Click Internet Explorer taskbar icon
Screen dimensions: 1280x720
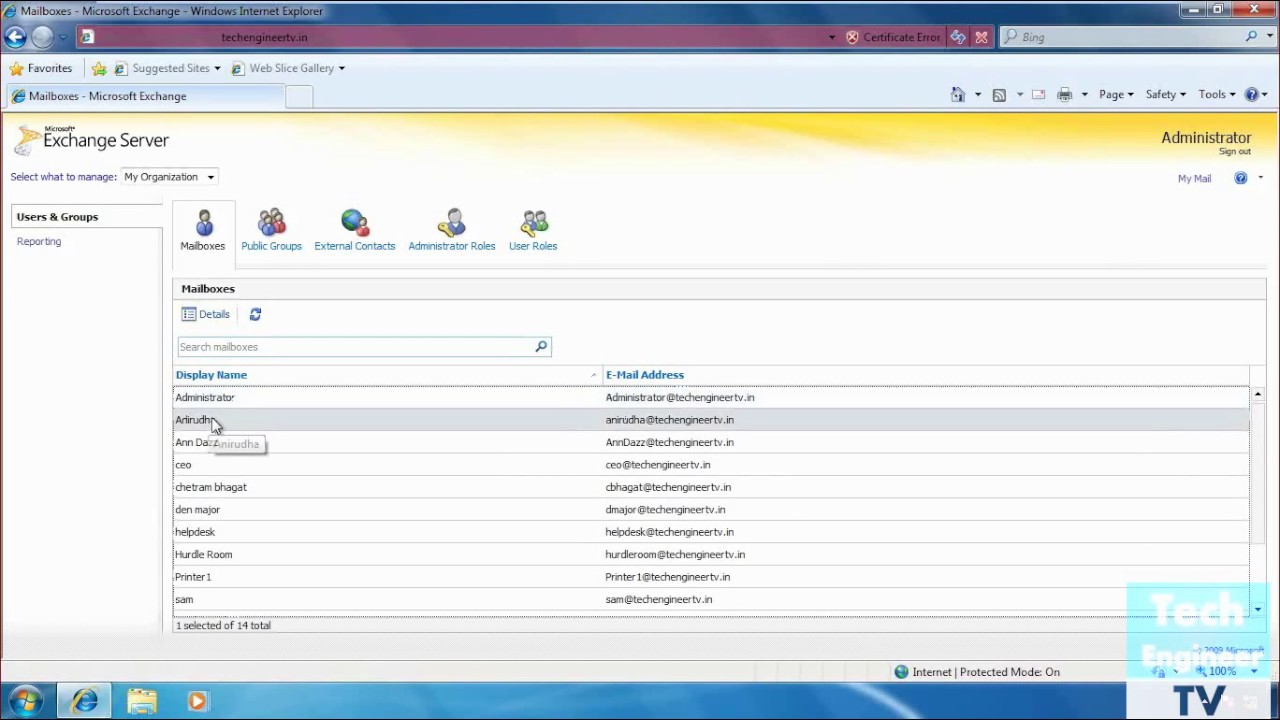point(85,701)
